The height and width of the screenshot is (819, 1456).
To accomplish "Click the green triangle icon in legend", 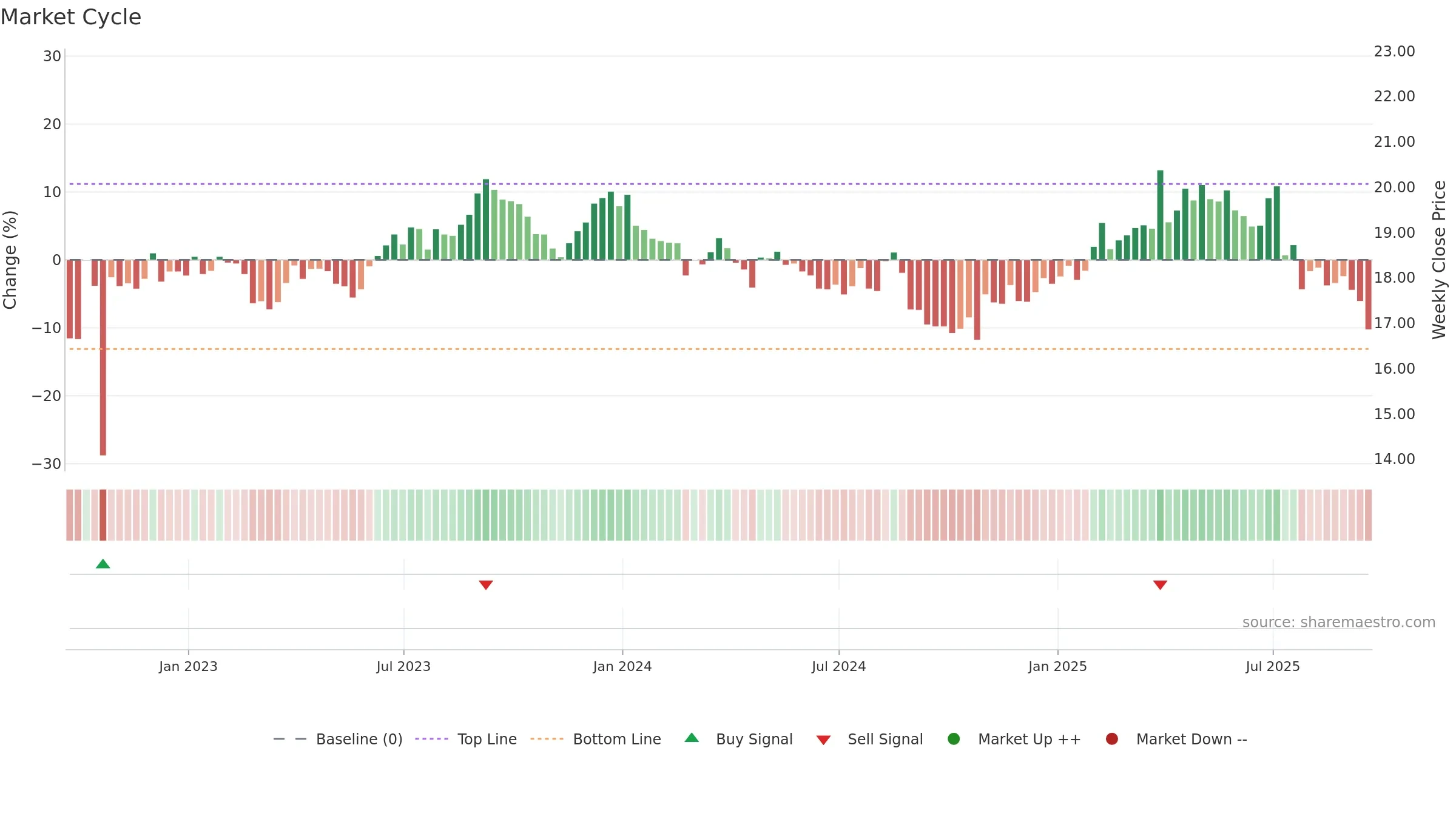I will 692,738.
